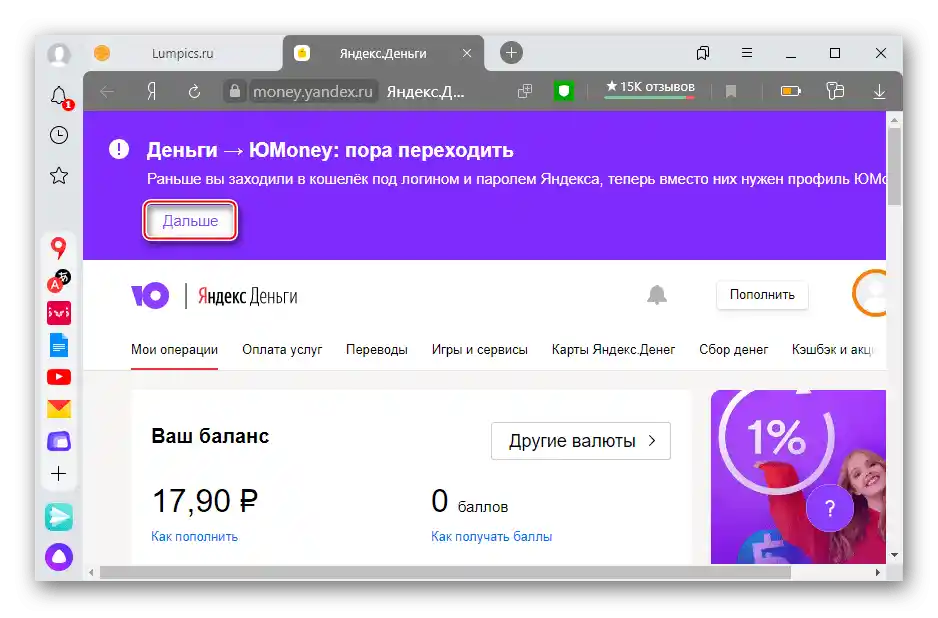Image resolution: width=938 pixels, height=618 pixels.
Task: Open bookmarks star icon in sidebar
Action: pos(59,175)
